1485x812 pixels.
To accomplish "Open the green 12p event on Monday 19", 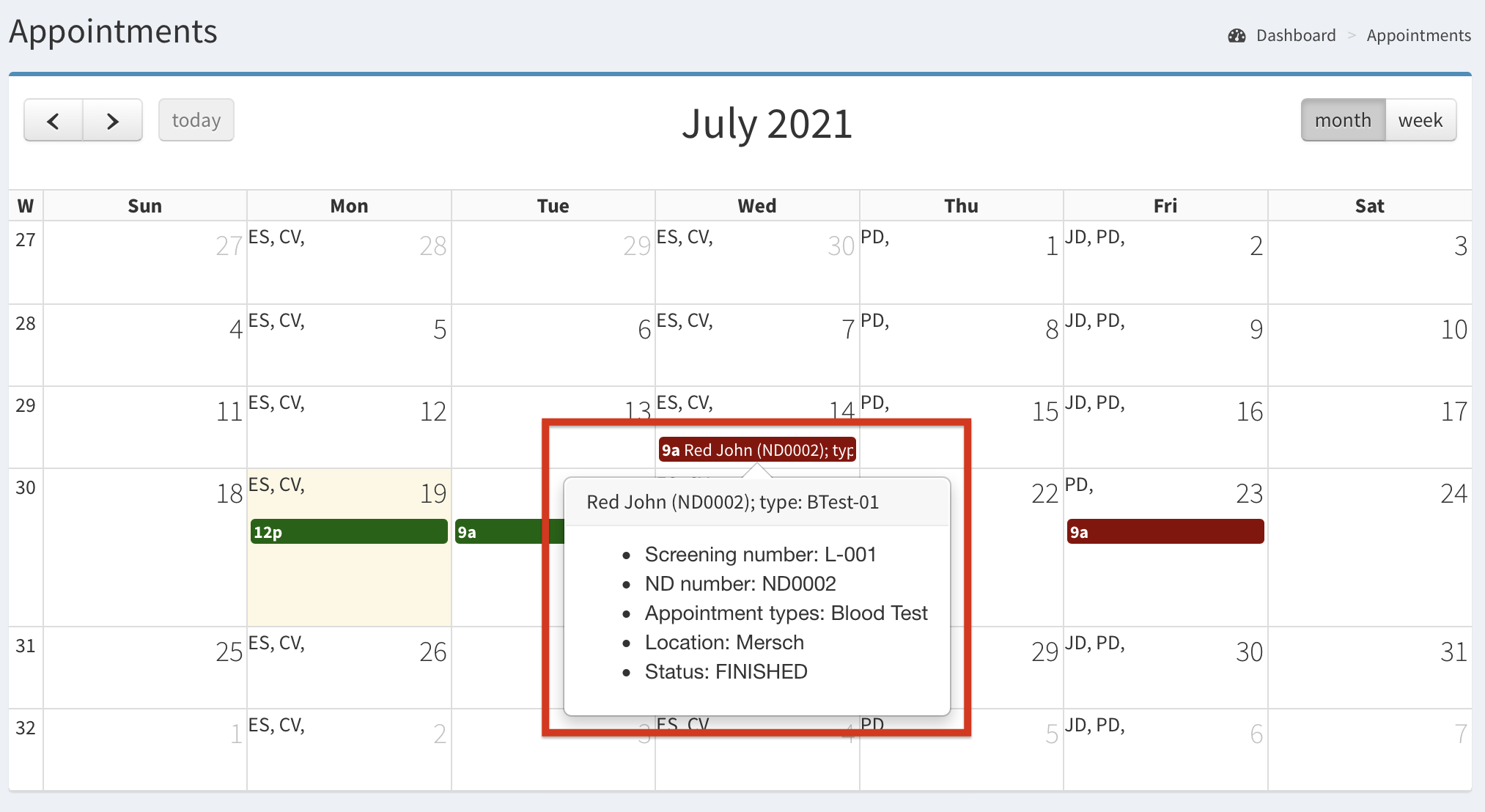I will [349, 532].
